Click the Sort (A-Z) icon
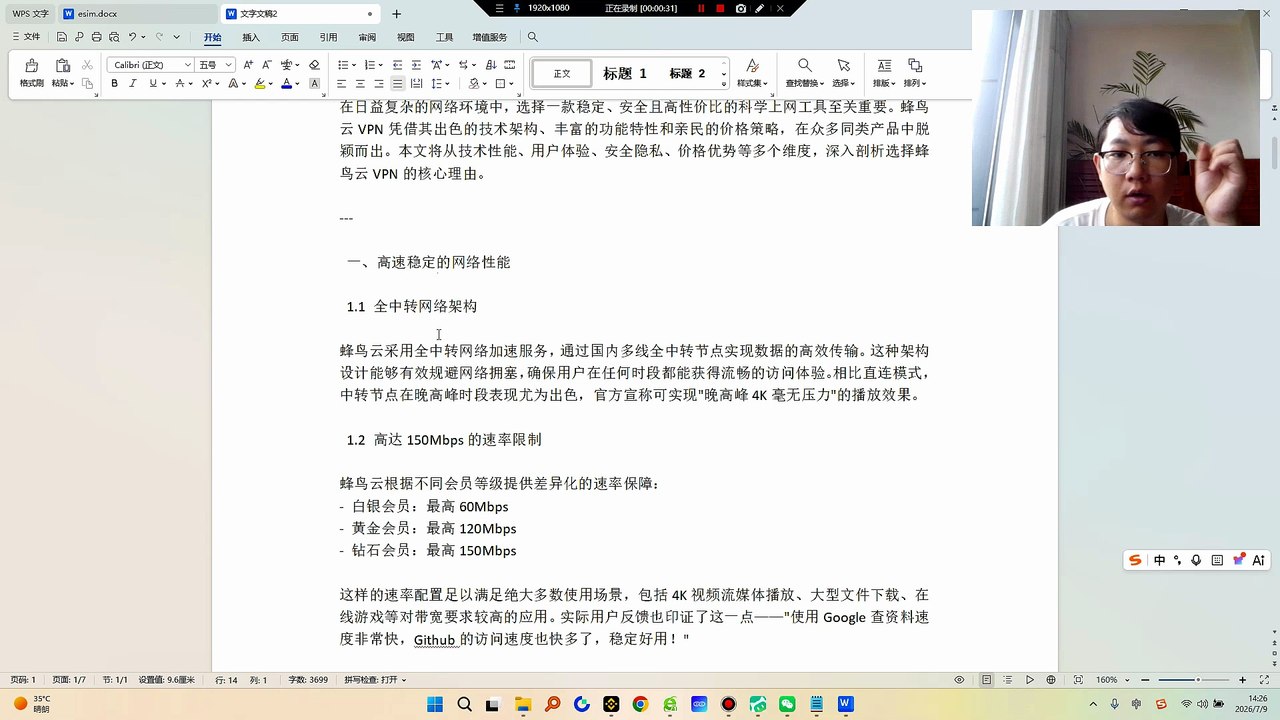 (x=491, y=65)
